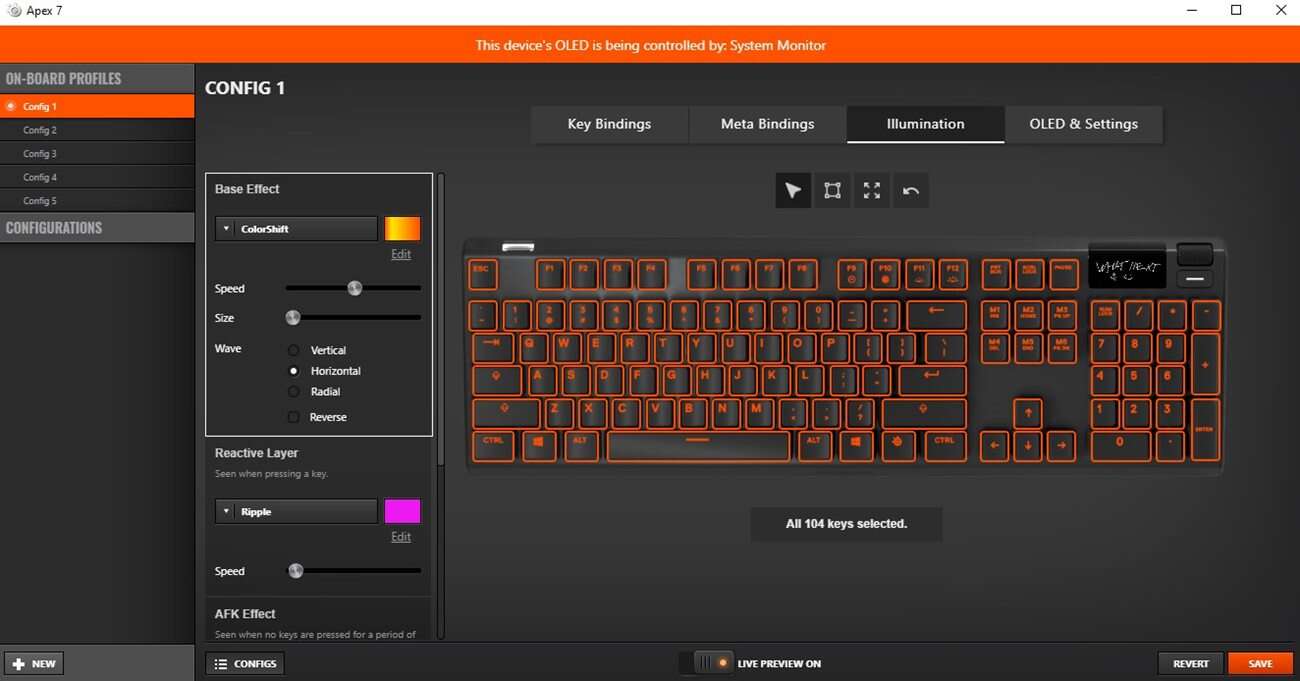Open the ColorShift base effect dropdown
The height and width of the screenshot is (681, 1300).
[296, 229]
